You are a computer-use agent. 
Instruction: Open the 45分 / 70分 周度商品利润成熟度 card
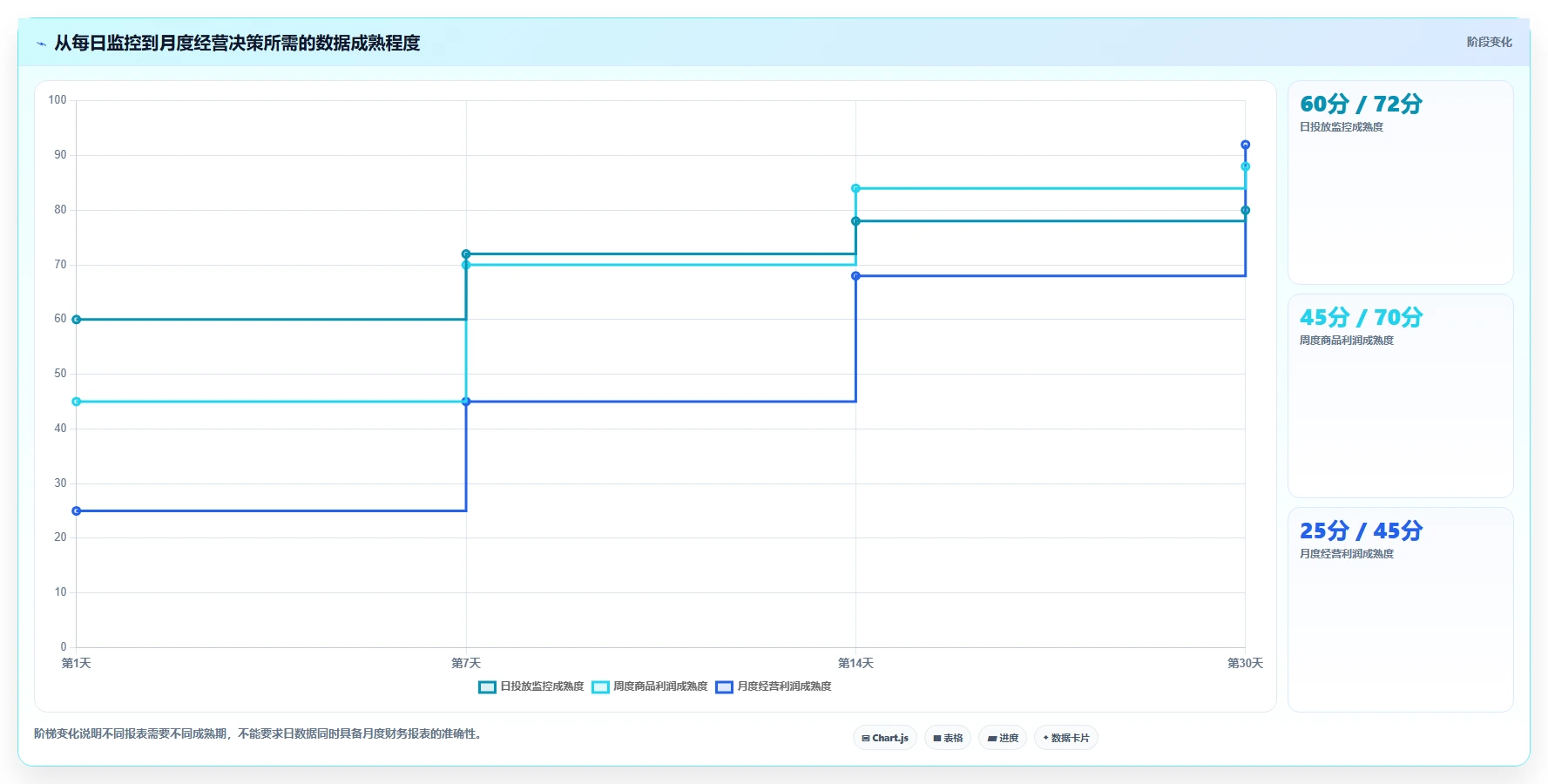pos(1401,396)
